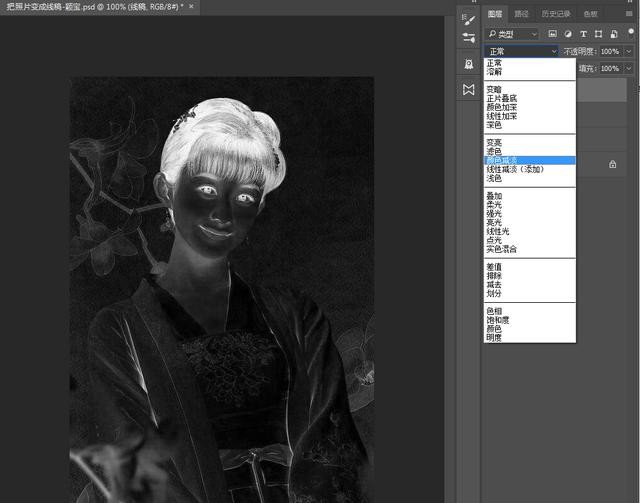Filter layers by type (T) icon
Screen dimensions: 640x503
584,34
